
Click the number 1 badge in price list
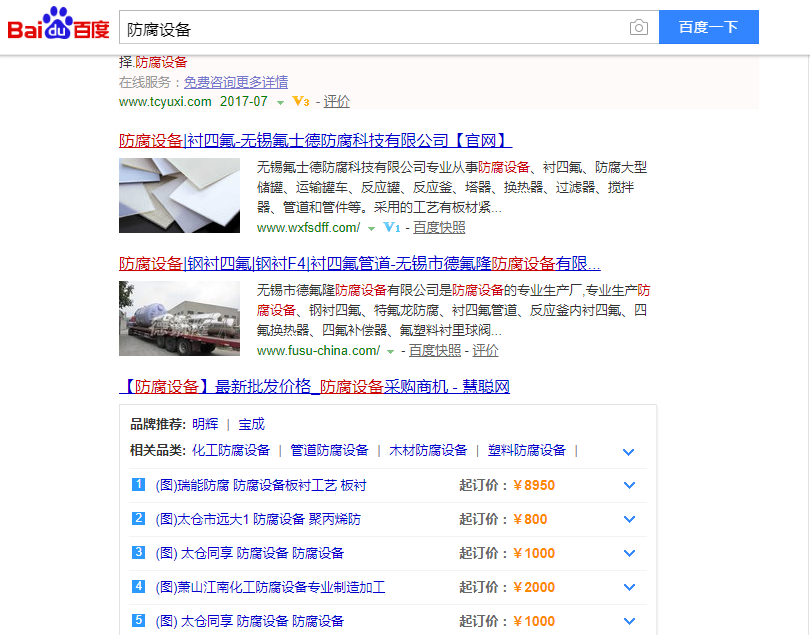pos(139,485)
